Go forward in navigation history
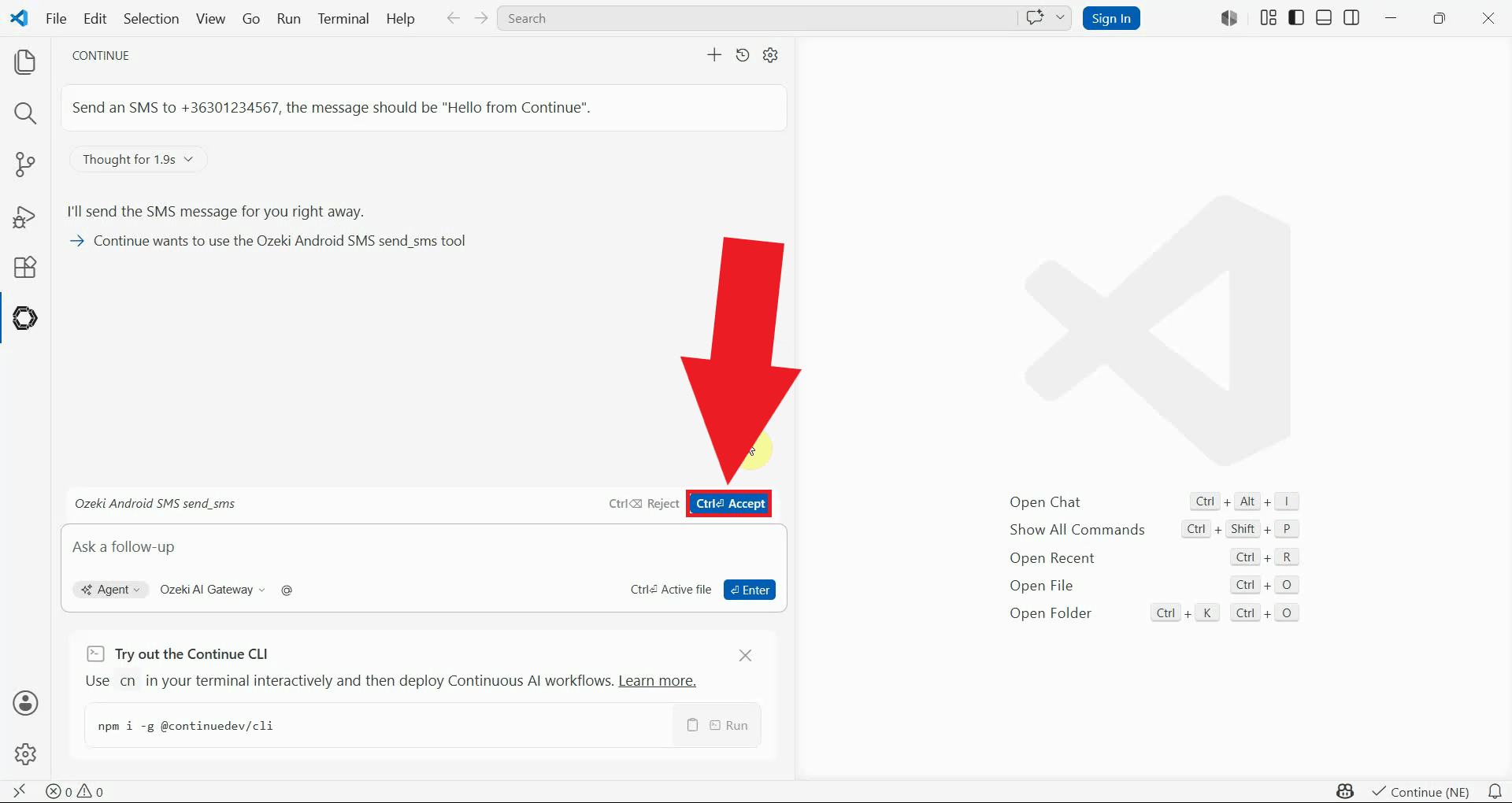Screen dimensions: 1512x803 [x=481, y=18]
